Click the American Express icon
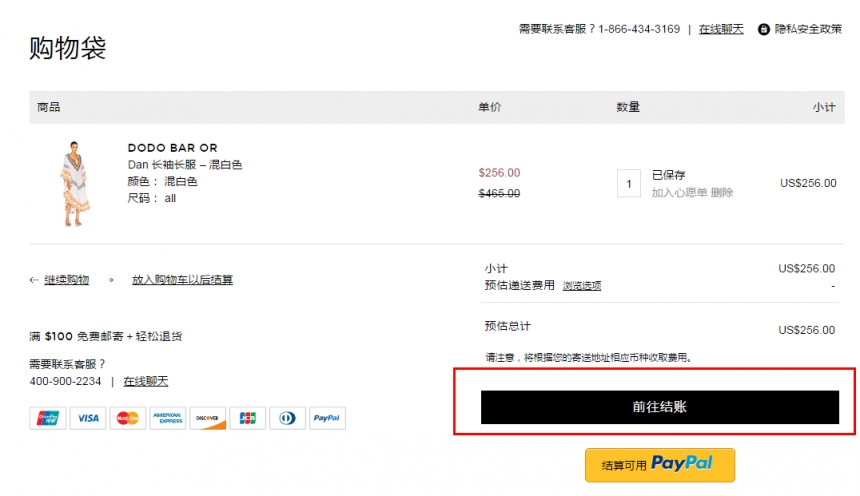 pos(168,418)
